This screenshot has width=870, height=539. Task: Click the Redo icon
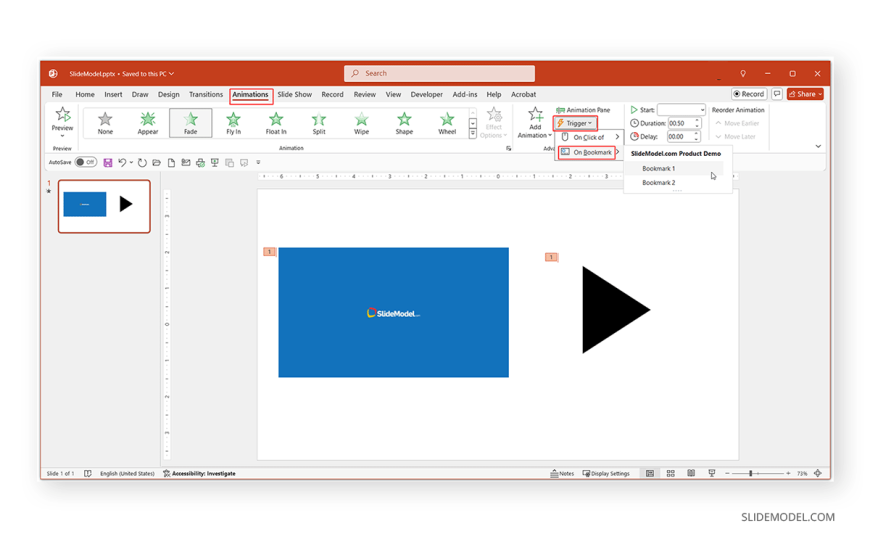click(x=142, y=163)
